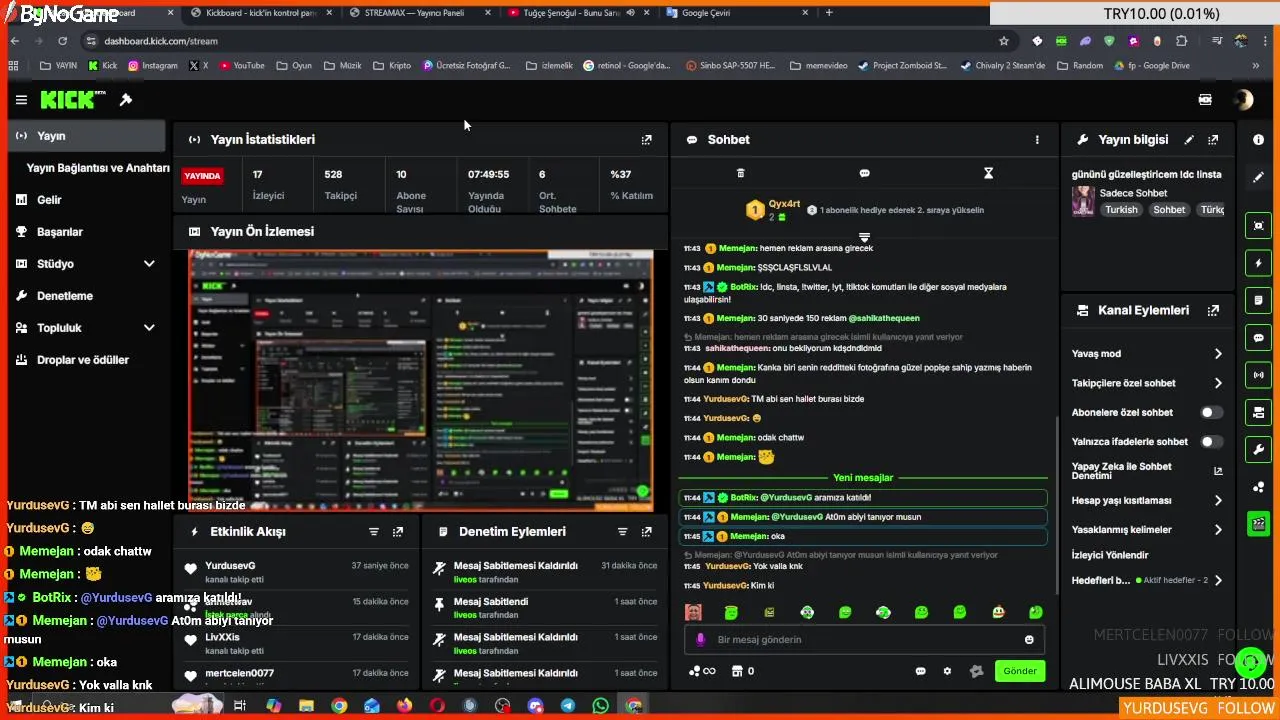Send the message with Gönder button

tap(1020, 671)
